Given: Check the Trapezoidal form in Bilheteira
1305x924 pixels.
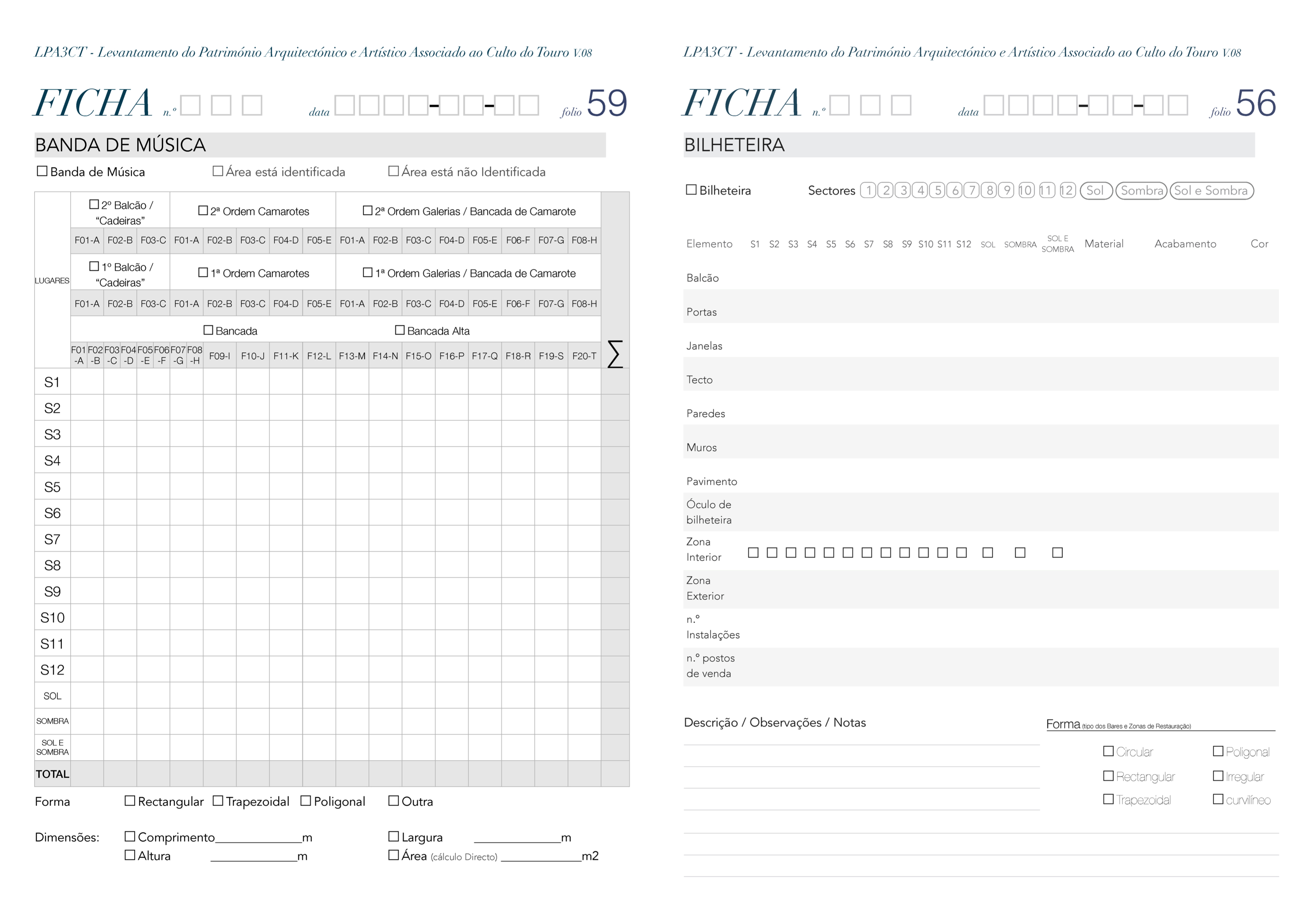Looking at the screenshot, I should click(1108, 799).
